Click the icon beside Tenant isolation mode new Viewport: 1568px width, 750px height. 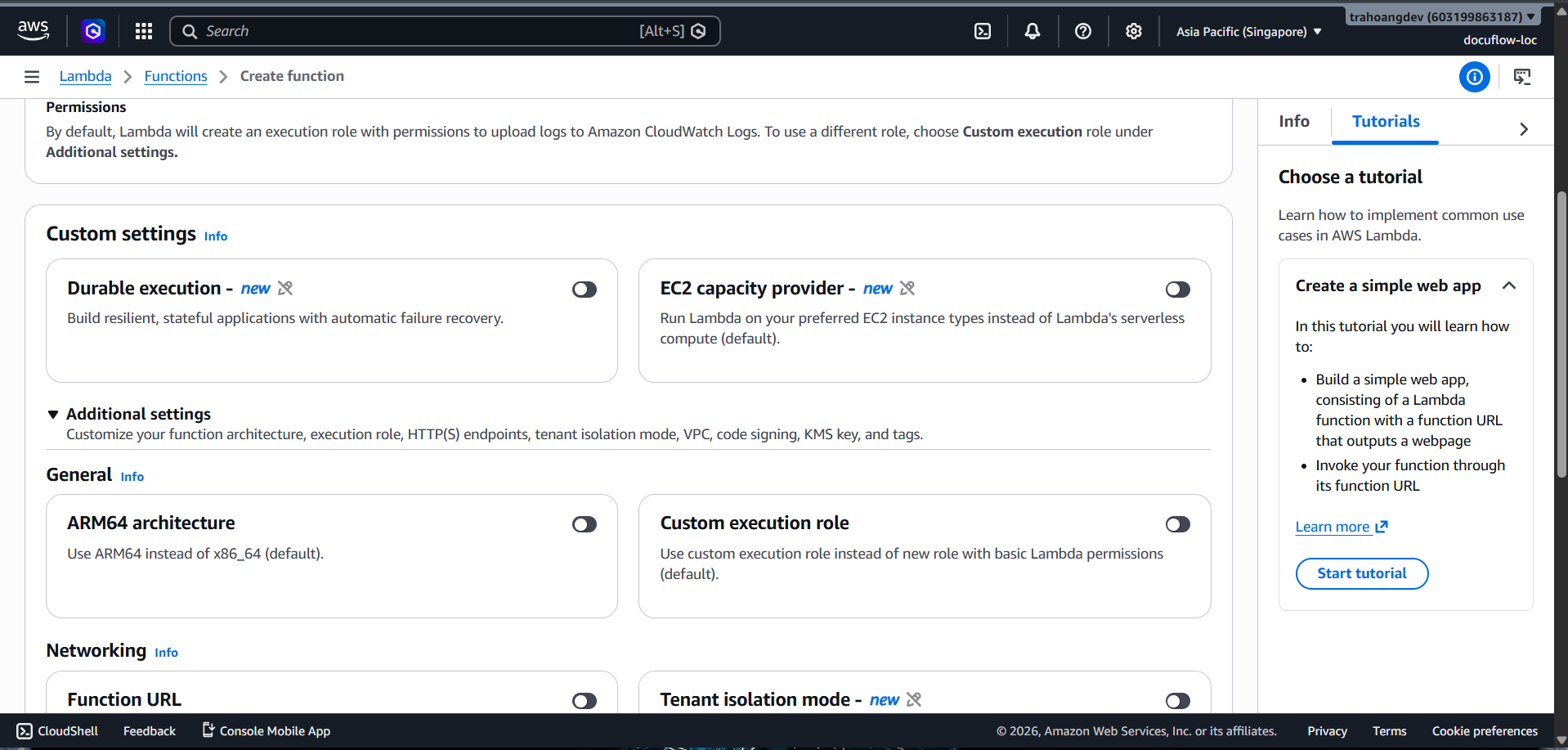point(914,699)
